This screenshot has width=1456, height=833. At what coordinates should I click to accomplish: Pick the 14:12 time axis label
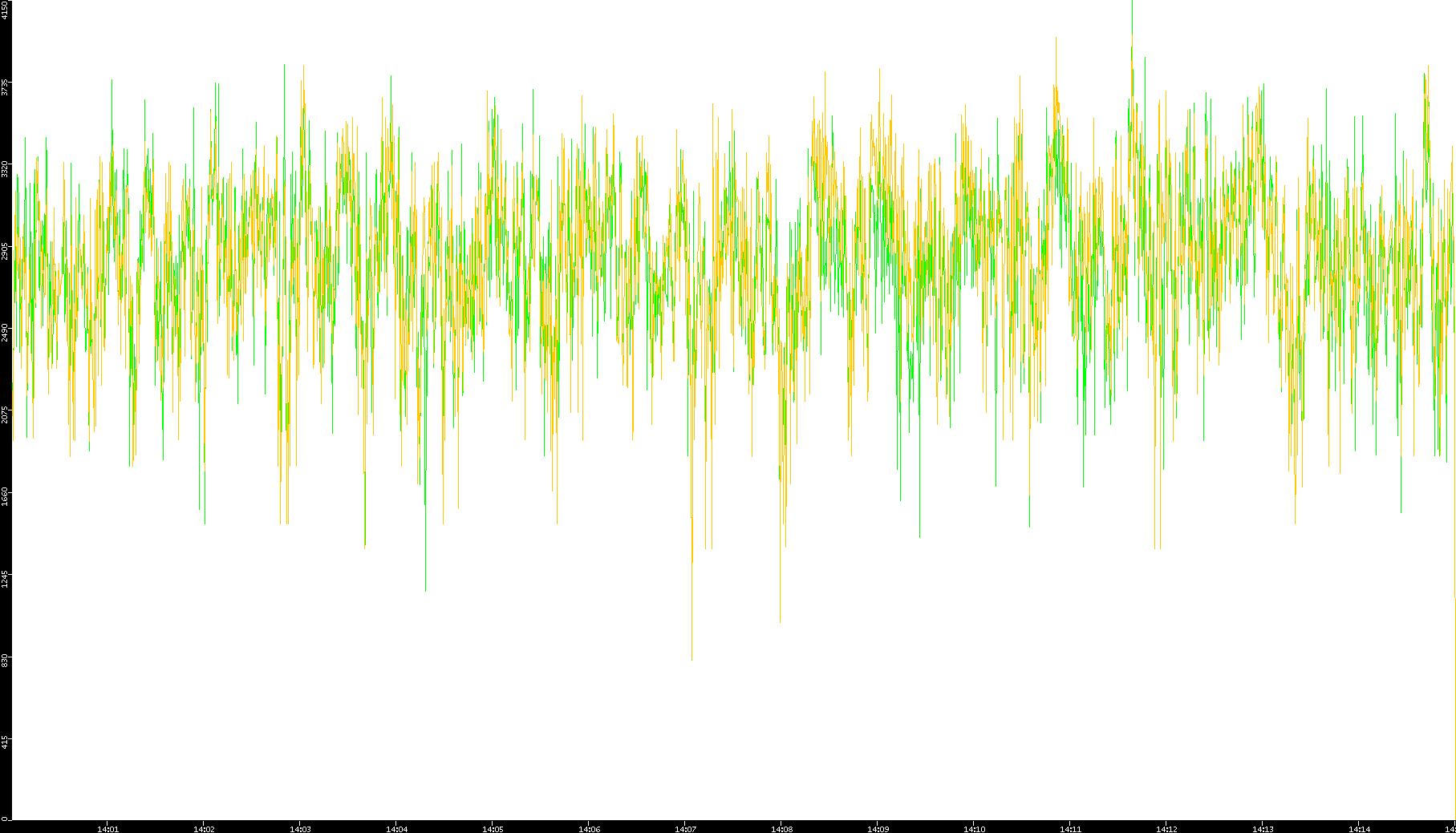pos(1166,829)
